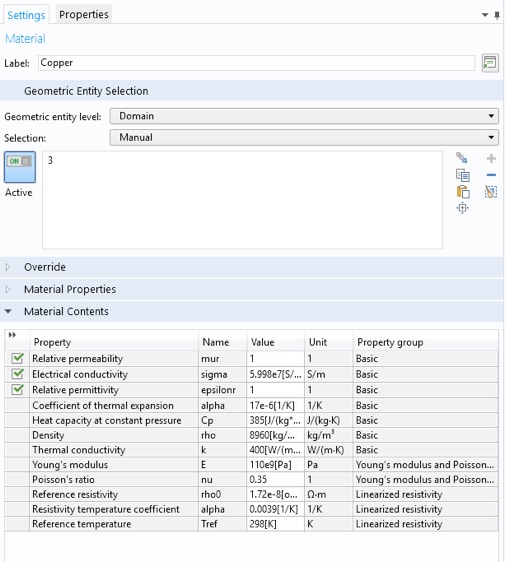Click the Cp value 385 cell

click(275, 420)
